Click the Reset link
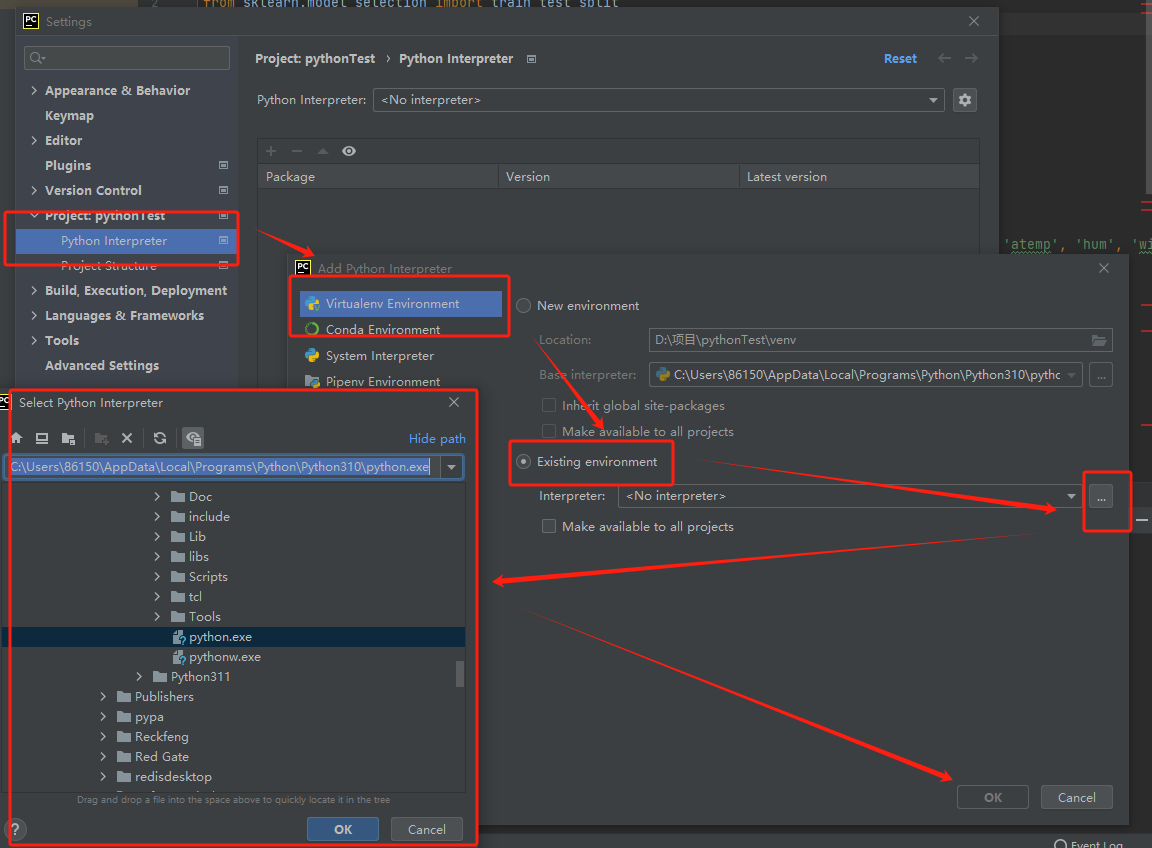This screenshot has height=848, width=1152. coord(900,59)
